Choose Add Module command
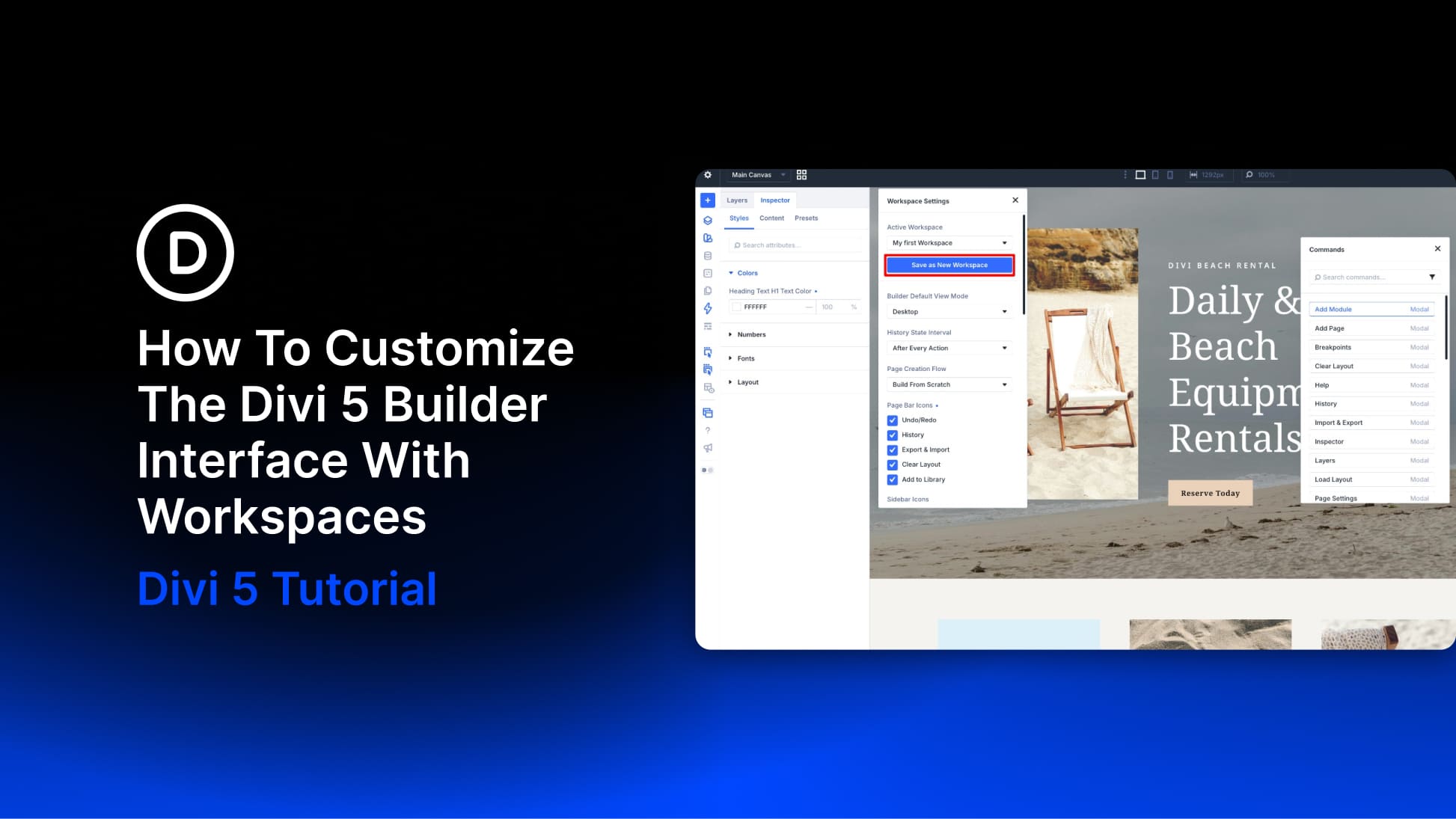This screenshot has height=819, width=1456. [1371, 310]
